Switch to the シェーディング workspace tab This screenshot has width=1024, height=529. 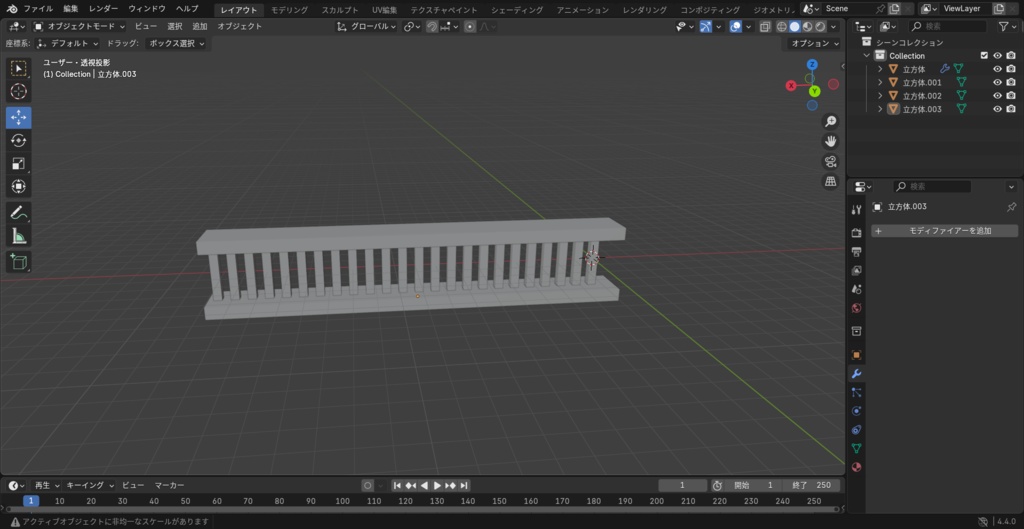tap(517, 10)
